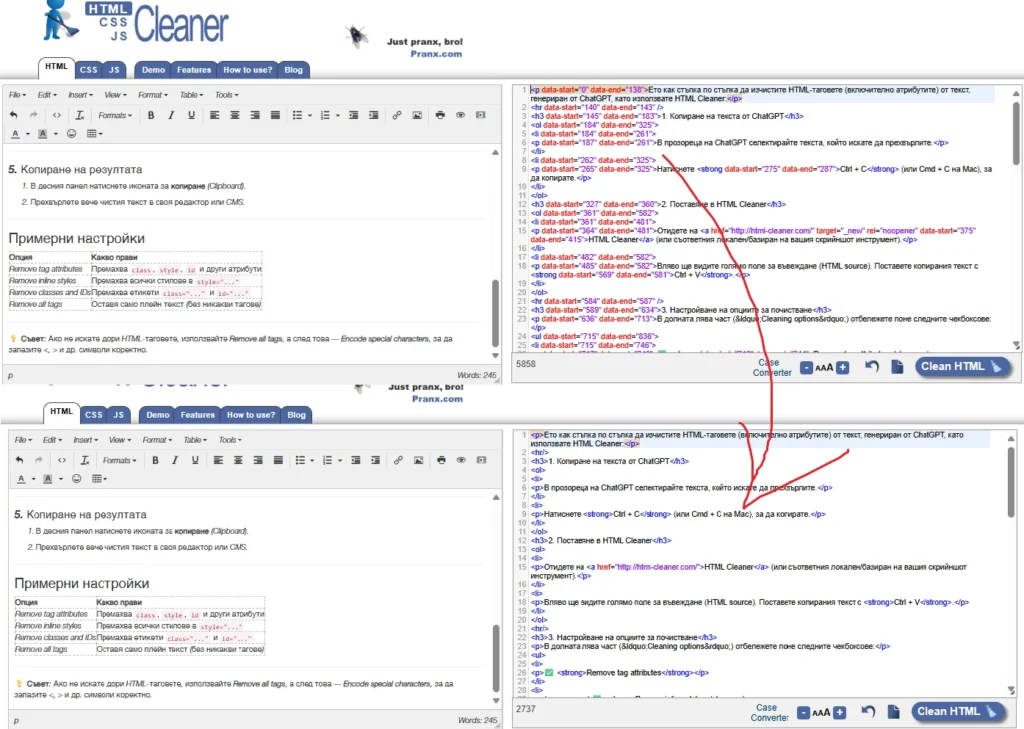Copy cleaned code icon in upper source panel
Screen dimensions: 1024x729
pos(897,367)
